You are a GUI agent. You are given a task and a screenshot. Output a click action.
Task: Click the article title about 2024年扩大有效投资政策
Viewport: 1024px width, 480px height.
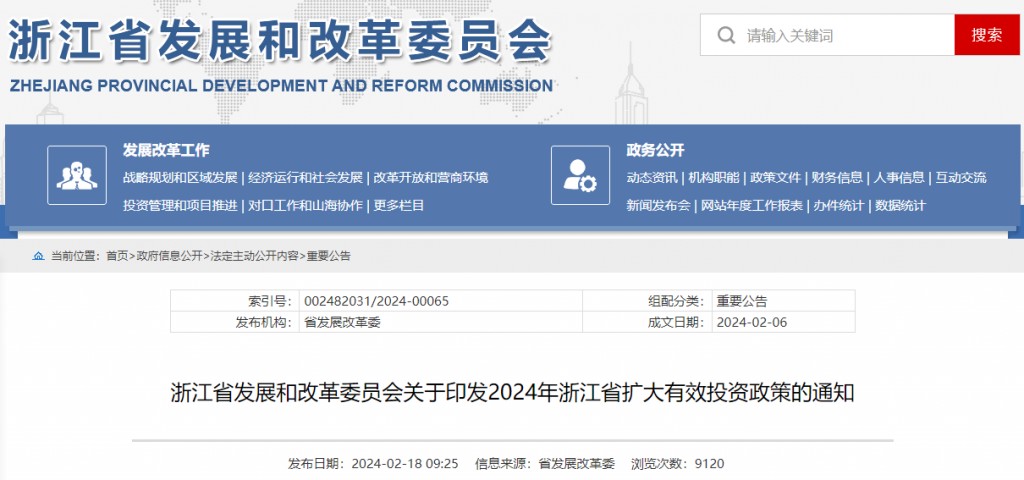click(513, 393)
